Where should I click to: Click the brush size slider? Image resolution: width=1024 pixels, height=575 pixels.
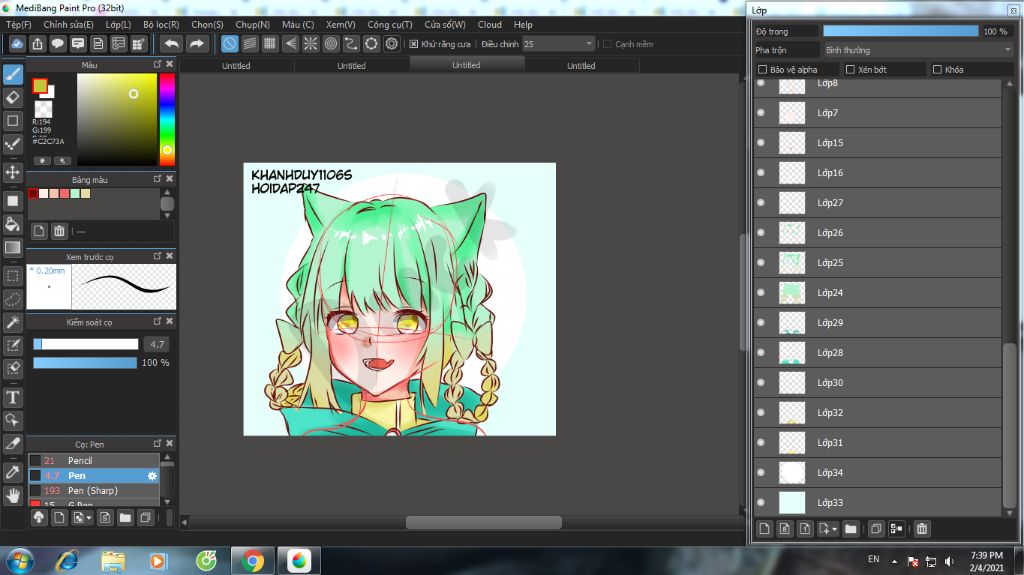pyautogui.click(x=86, y=344)
